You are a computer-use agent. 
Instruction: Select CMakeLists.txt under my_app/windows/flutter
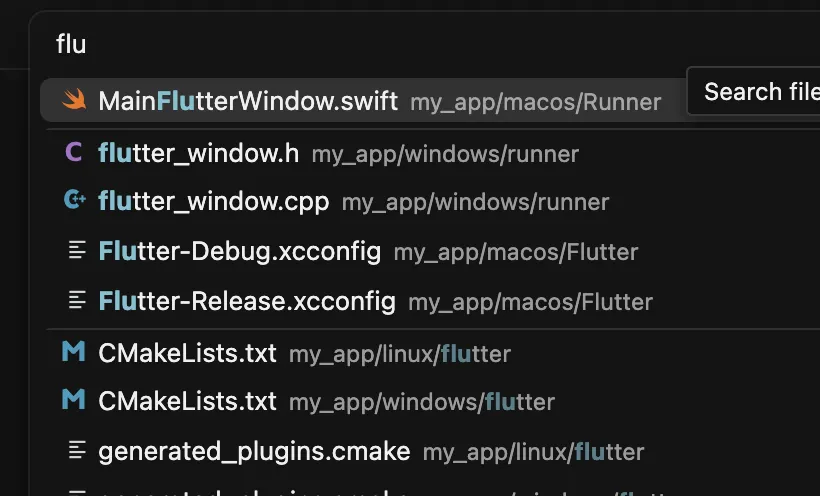(430, 401)
